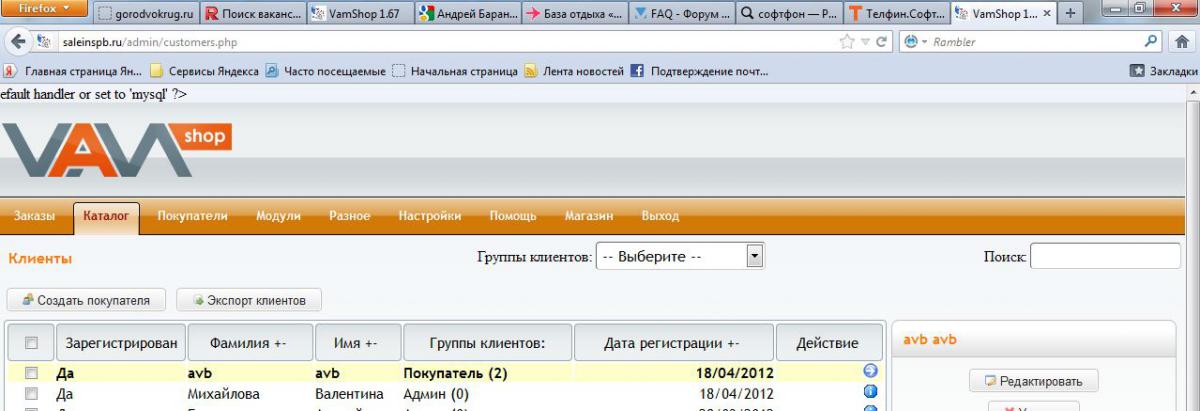Switch to the Телфин.Софт... tab
The width and height of the screenshot is (1200, 411).
coord(896,14)
